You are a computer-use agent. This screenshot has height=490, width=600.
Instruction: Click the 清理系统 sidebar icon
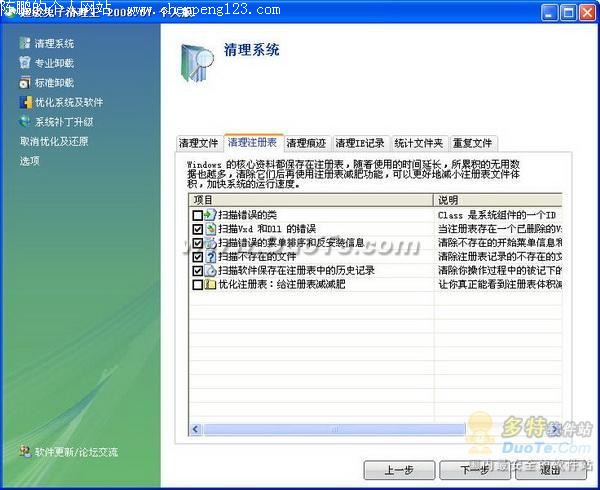tap(25, 44)
